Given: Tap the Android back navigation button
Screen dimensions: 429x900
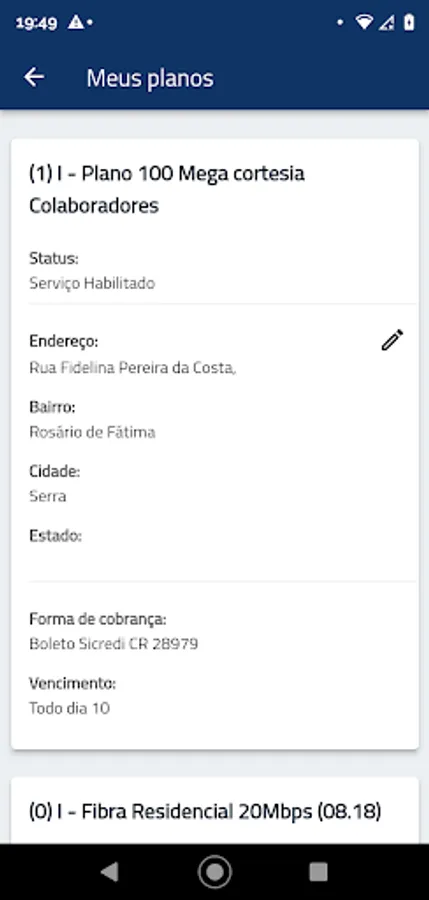Looking at the screenshot, I should point(109,872).
